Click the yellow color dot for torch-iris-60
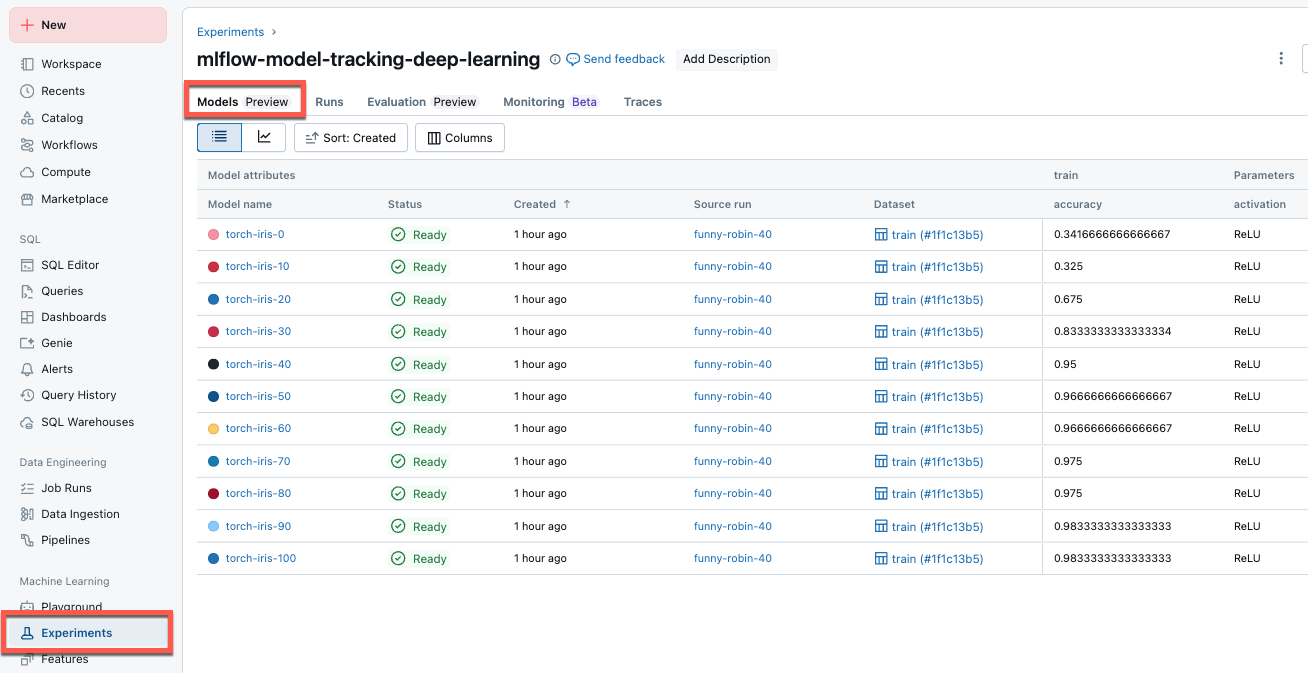The width and height of the screenshot is (1308, 673). pos(213,429)
